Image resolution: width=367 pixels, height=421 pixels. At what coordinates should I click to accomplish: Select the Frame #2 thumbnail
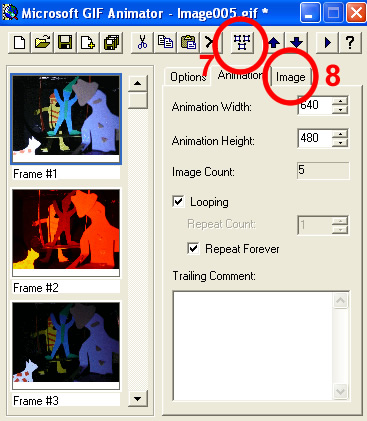coord(66,232)
